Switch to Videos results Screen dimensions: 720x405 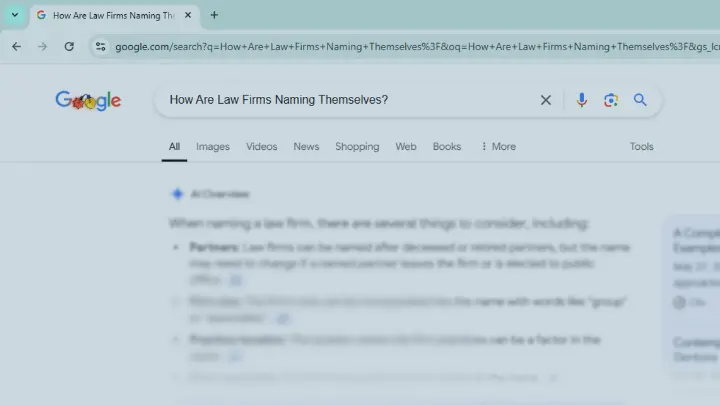(261, 146)
